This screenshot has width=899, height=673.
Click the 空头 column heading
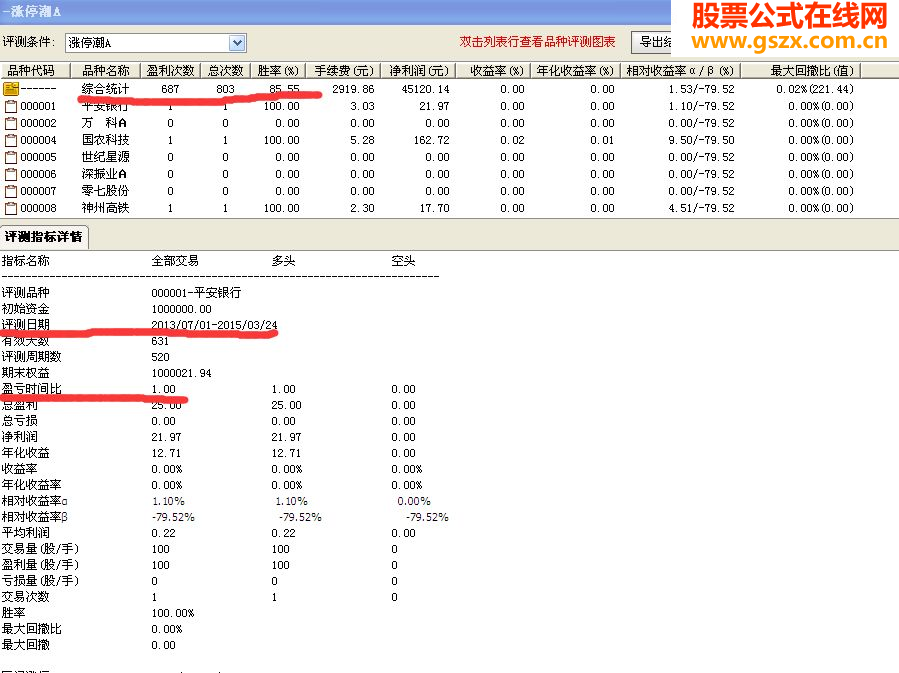(x=403, y=261)
